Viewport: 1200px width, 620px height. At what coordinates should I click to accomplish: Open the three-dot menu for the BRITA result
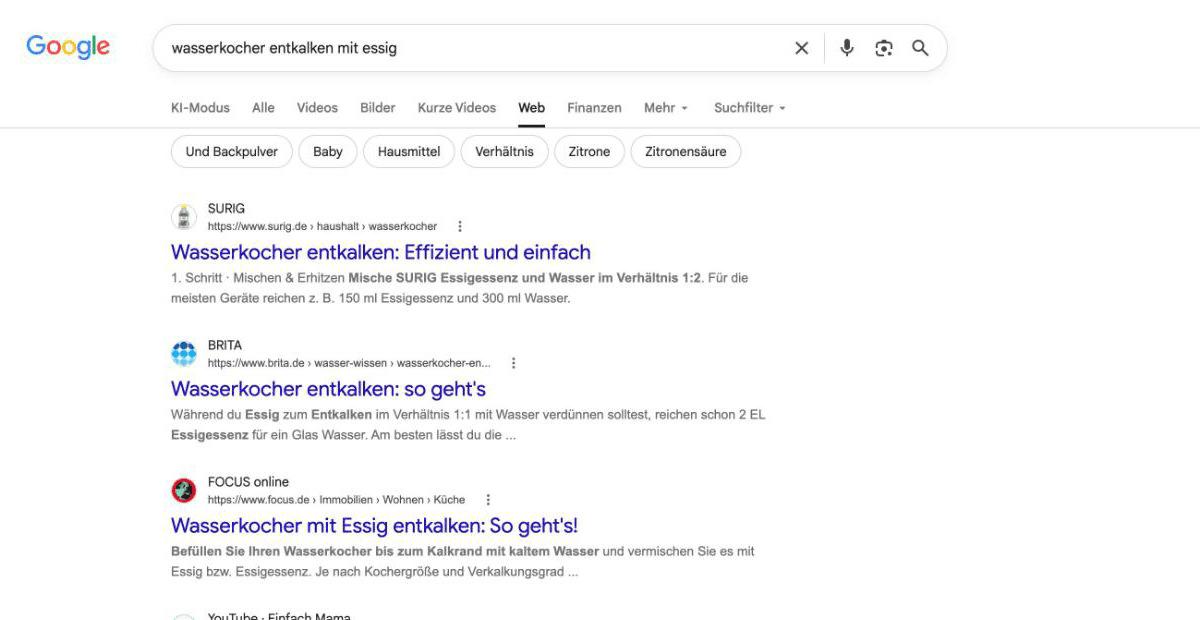514,363
